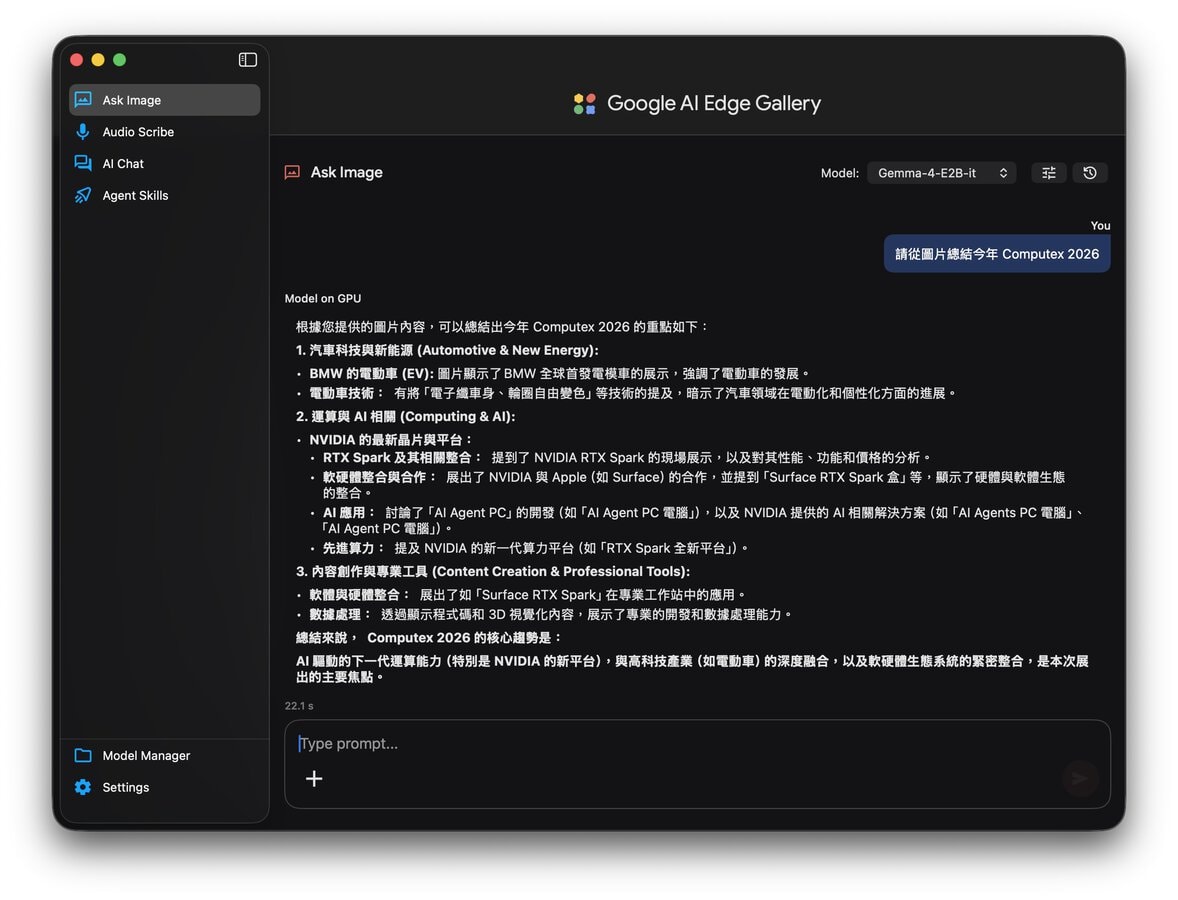Click the Agent Skills rocket icon
Screen dimensions: 1178x900
(83, 195)
